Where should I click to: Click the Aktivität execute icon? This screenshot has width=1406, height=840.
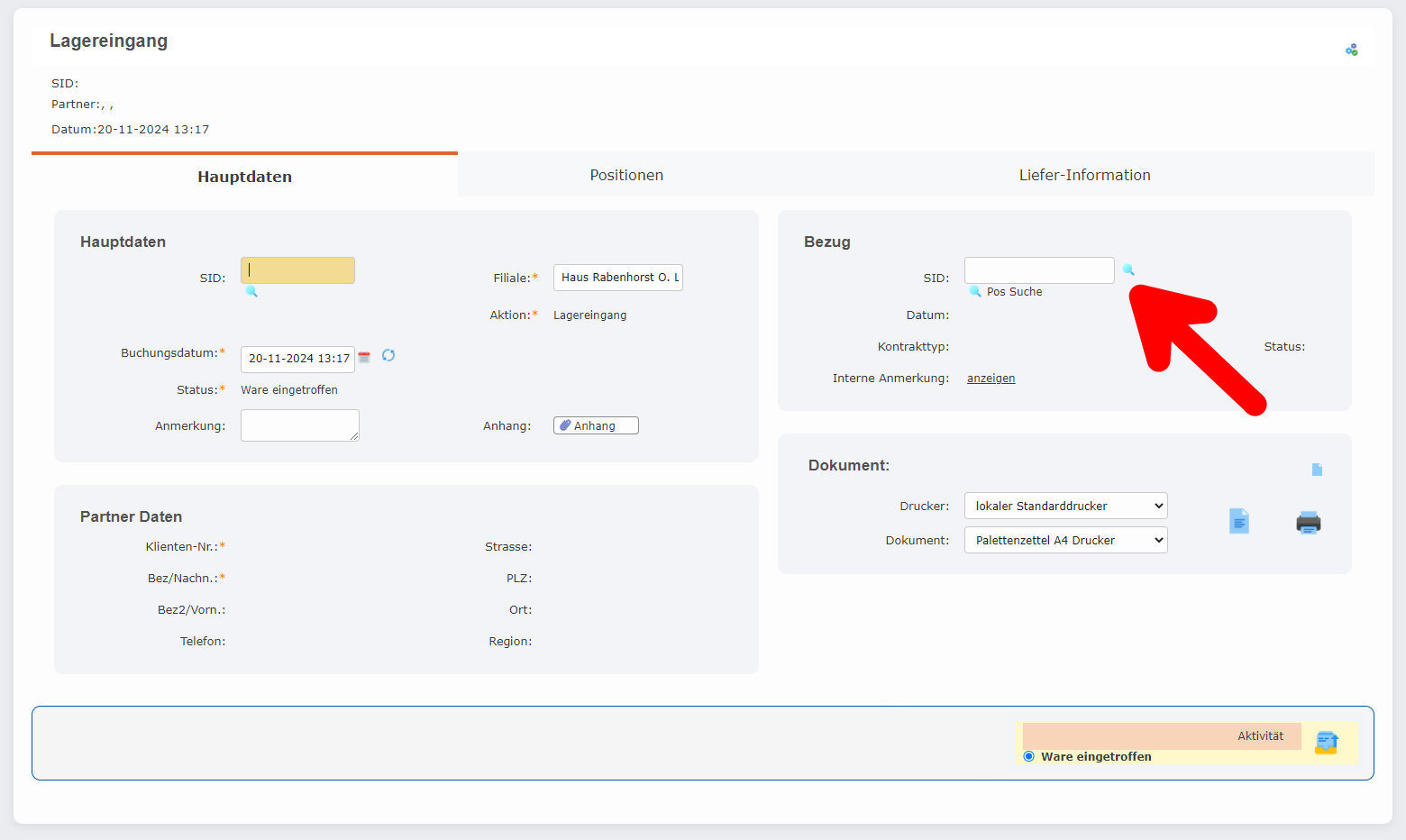pyautogui.click(x=1327, y=743)
